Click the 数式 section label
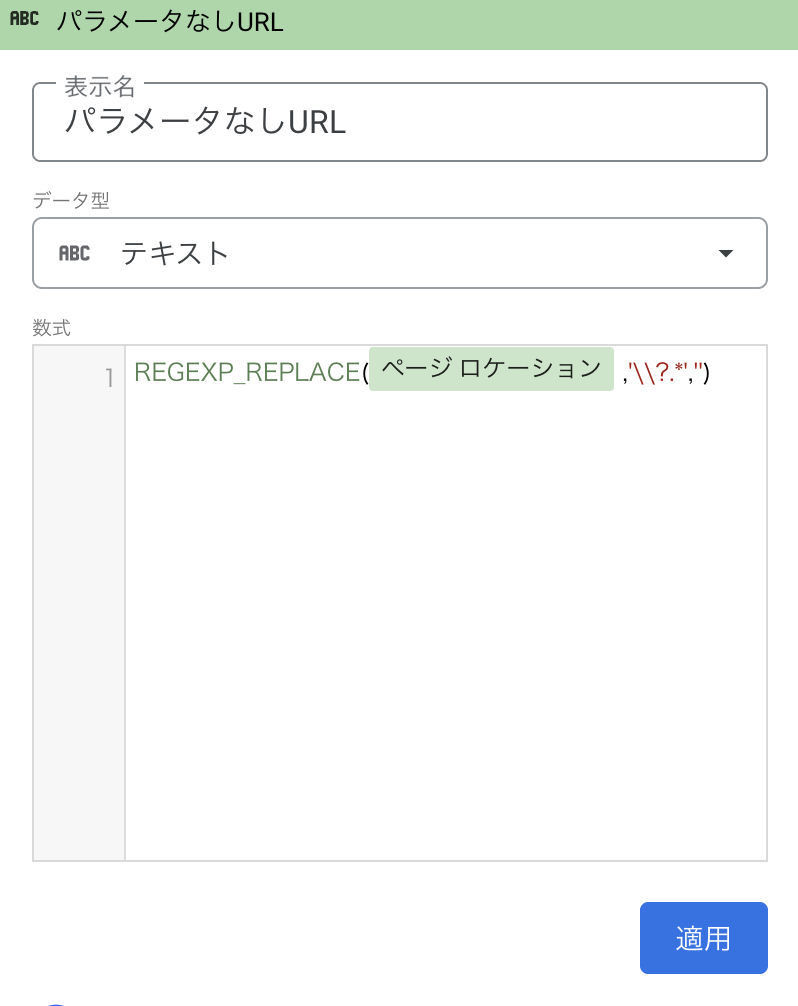This screenshot has height=1006, width=798. coord(49,327)
